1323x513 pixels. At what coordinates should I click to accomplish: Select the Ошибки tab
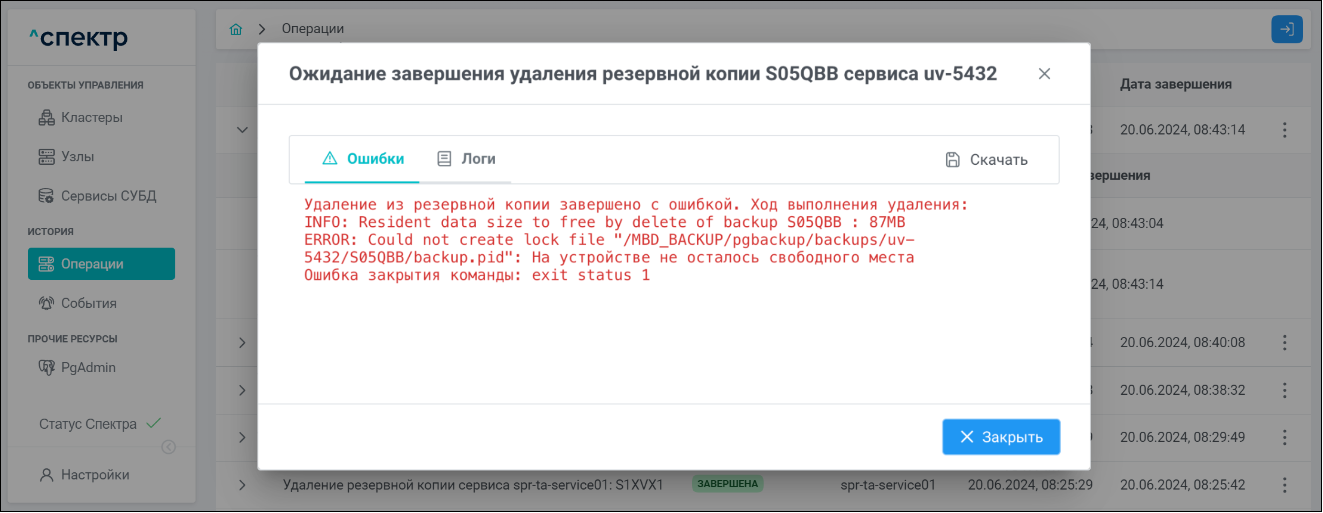click(x=363, y=159)
